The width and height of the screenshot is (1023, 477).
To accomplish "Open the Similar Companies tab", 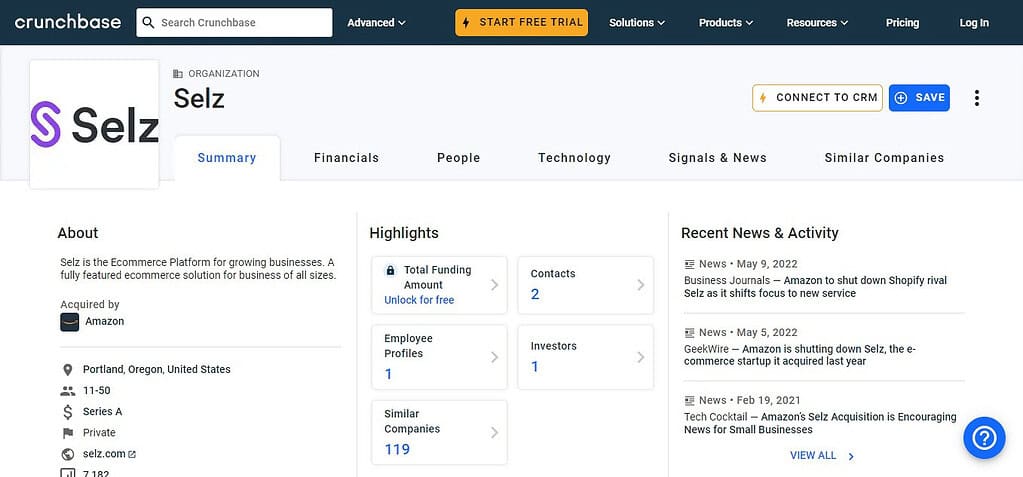I will pos(885,158).
